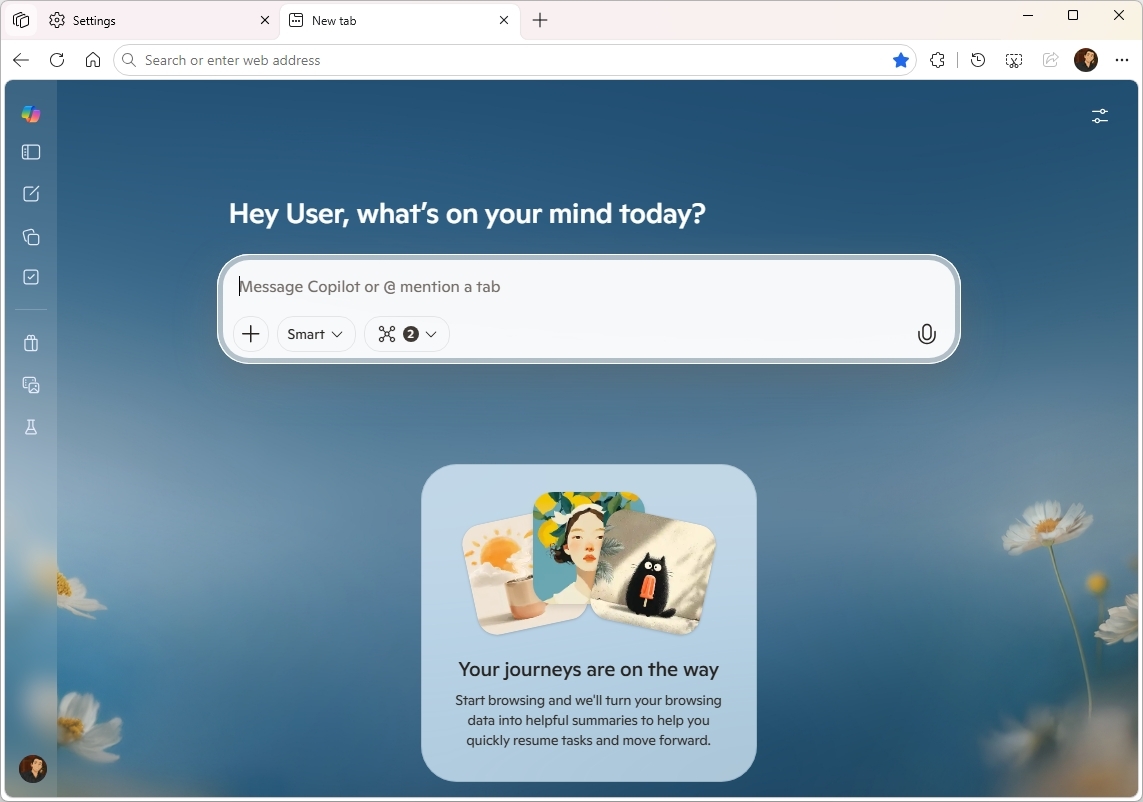The height and width of the screenshot is (802, 1143).
Task: Start a new chat via the compose icon
Action: coord(30,194)
